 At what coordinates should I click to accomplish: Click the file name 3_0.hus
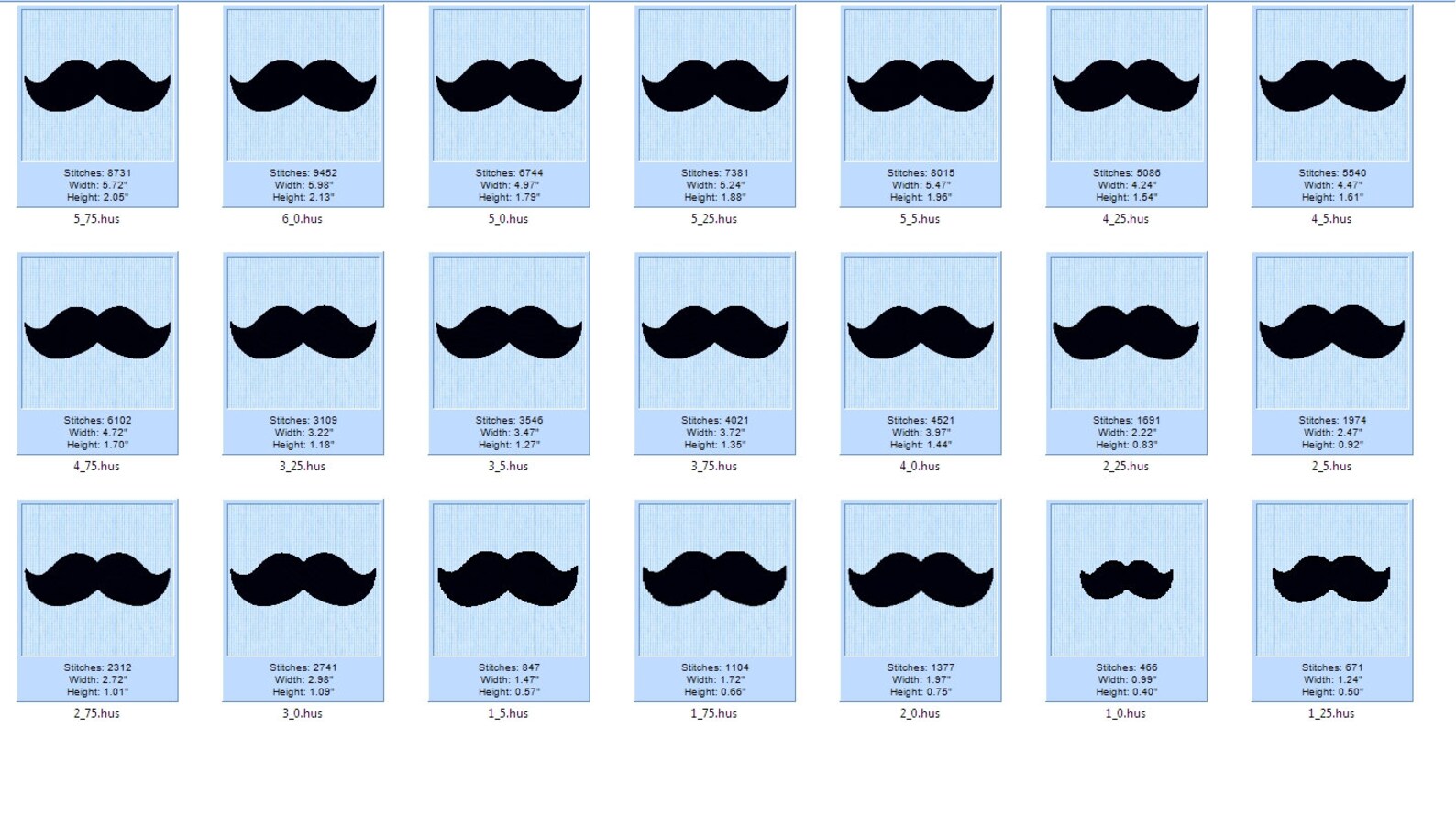tap(303, 714)
